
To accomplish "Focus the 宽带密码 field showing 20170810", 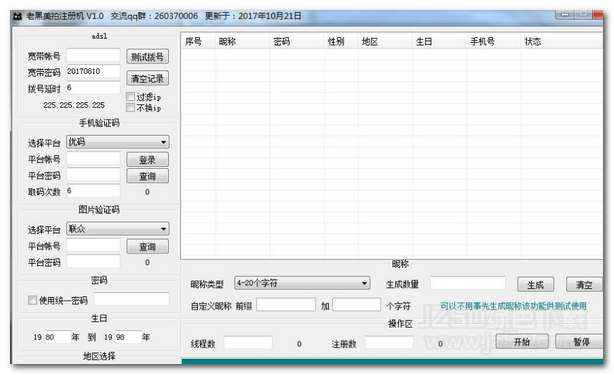I will coord(93,72).
